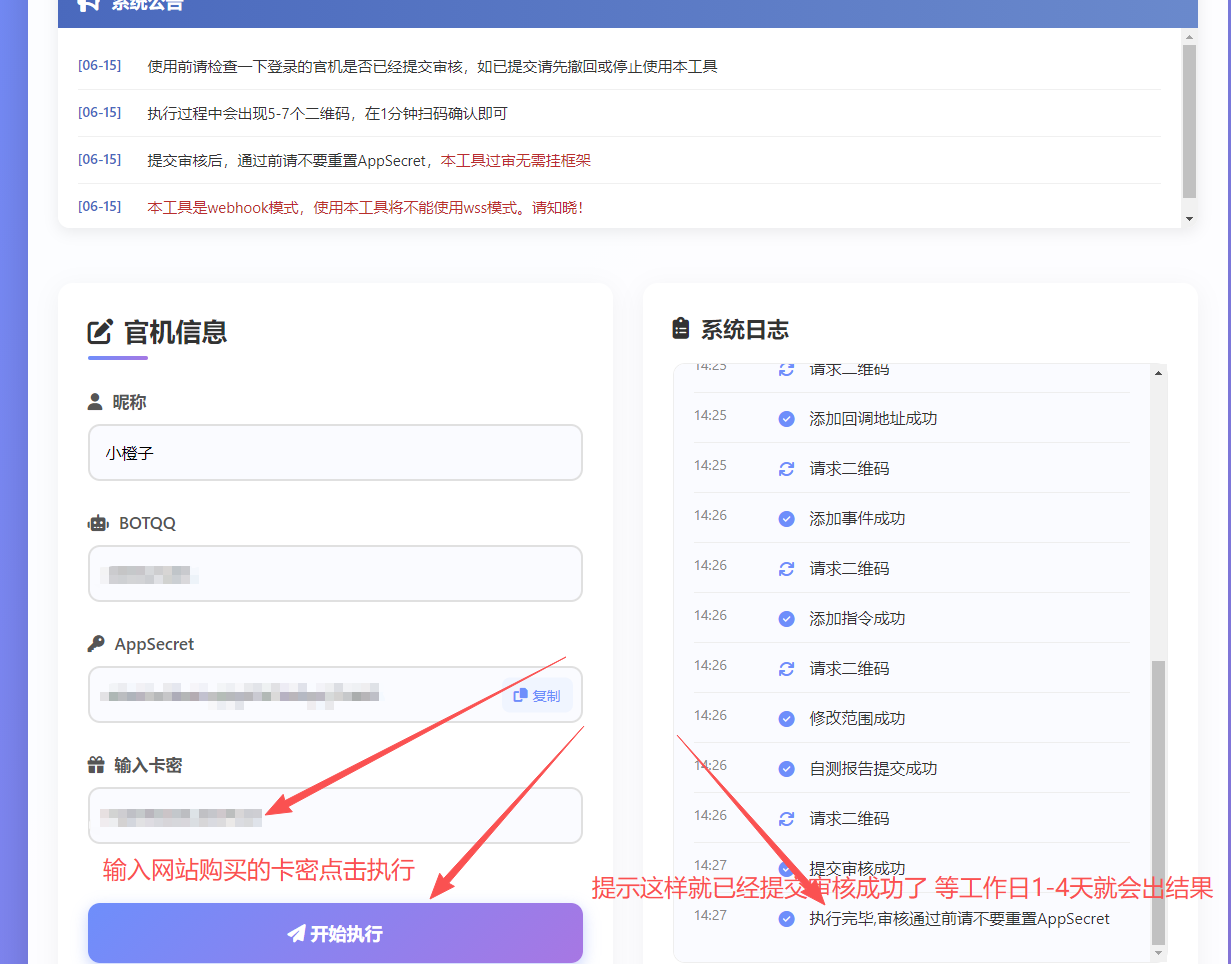The height and width of the screenshot is (964, 1231).
Task: Click checkmark icon next to 添加回调地址成功
Action: coord(786,419)
